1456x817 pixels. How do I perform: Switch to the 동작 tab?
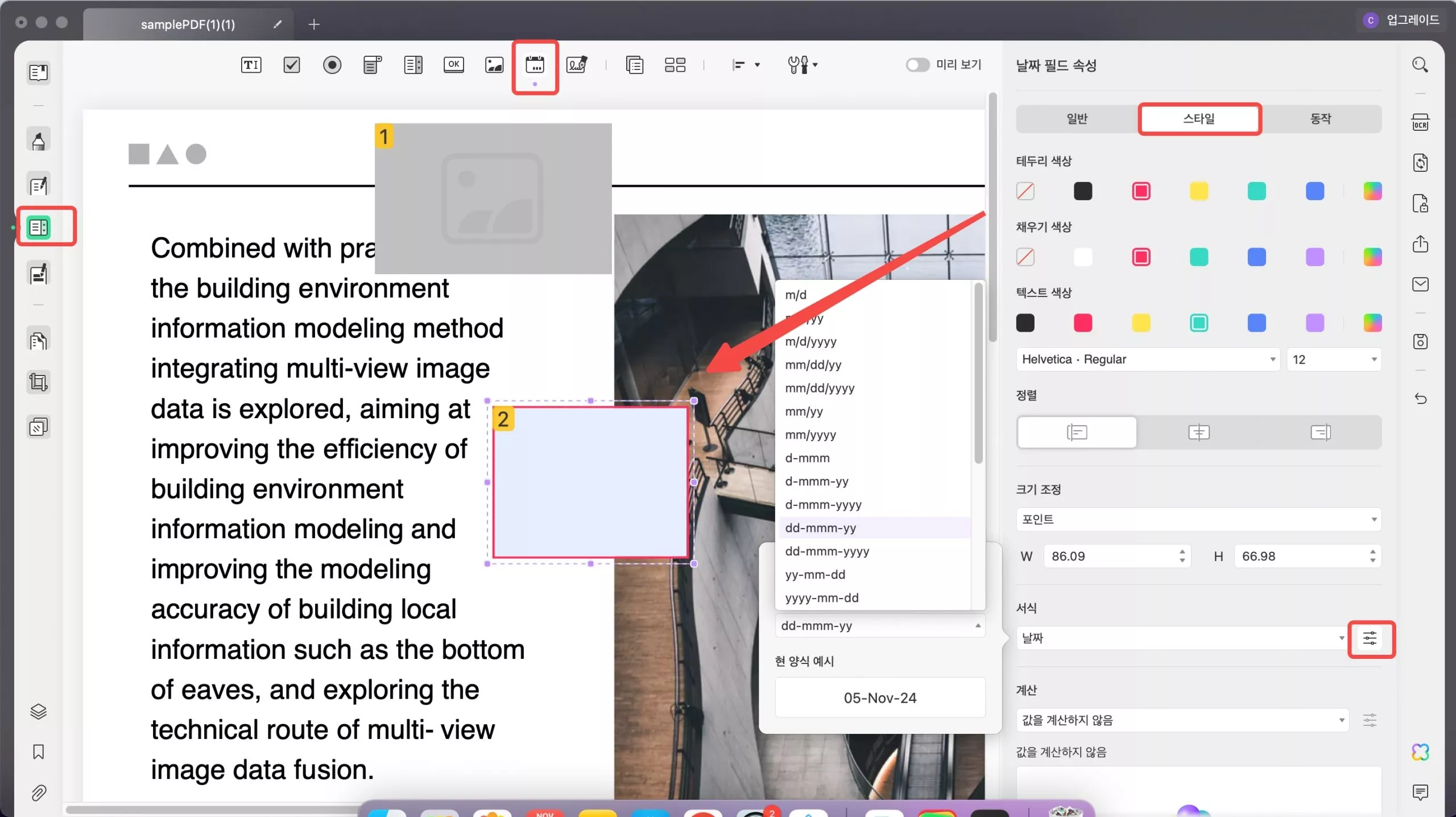click(1321, 119)
